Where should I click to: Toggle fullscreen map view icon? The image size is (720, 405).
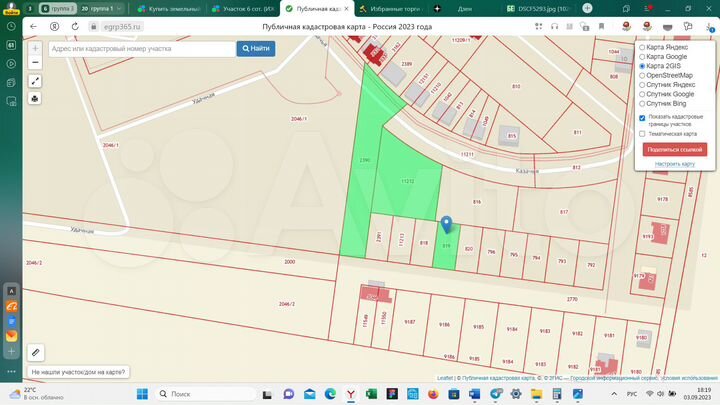(35, 81)
